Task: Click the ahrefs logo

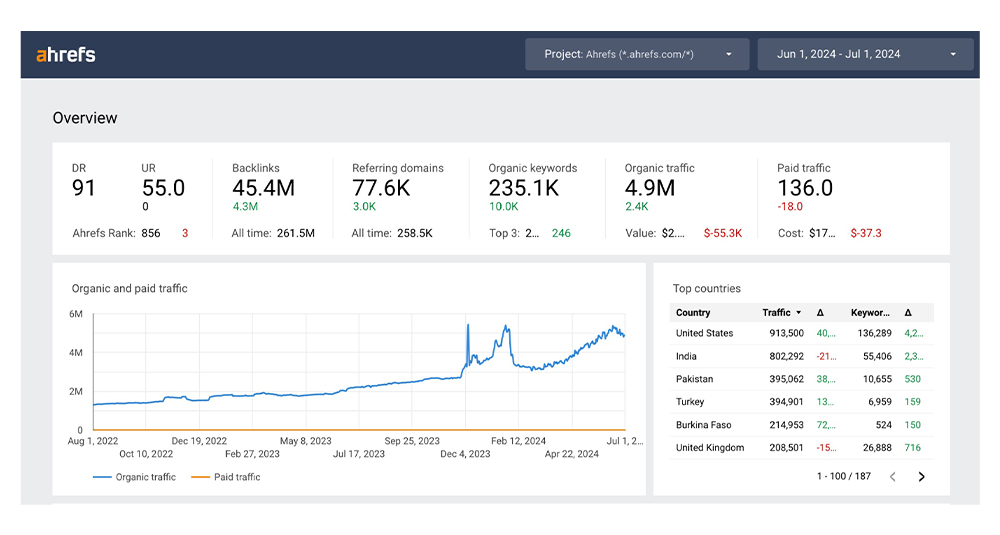Action: [x=66, y=55]
